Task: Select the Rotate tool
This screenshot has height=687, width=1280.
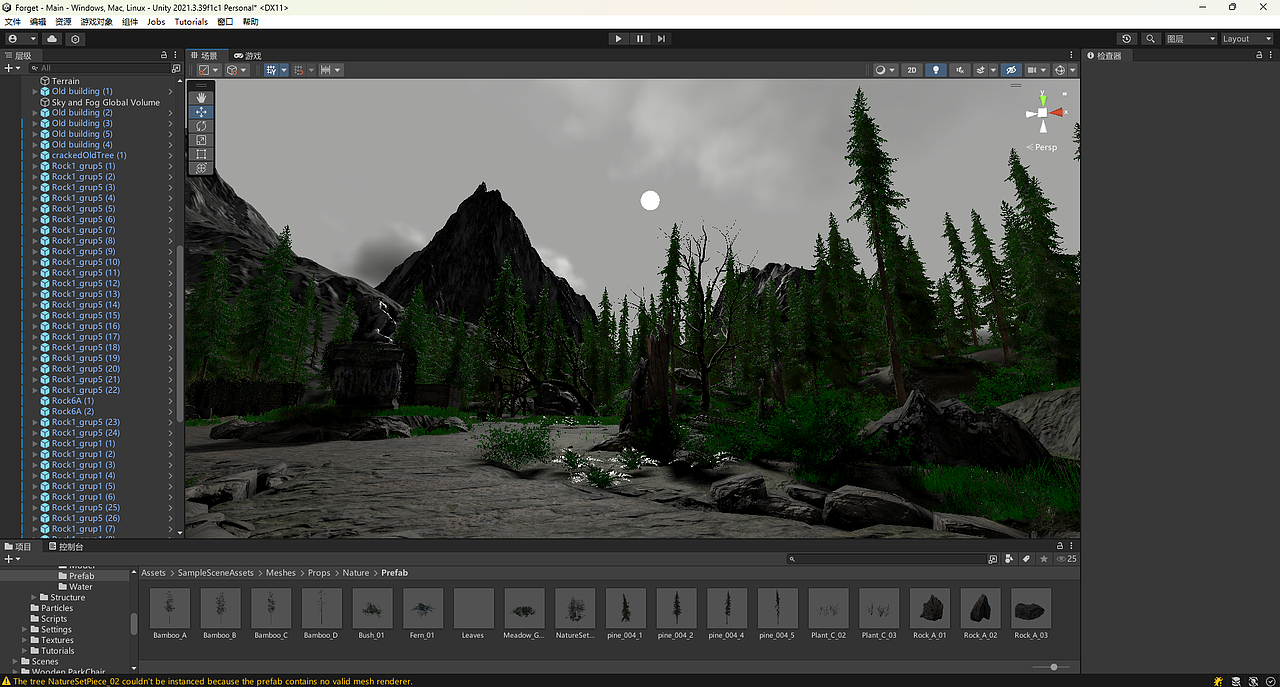Action: point(201,126)
